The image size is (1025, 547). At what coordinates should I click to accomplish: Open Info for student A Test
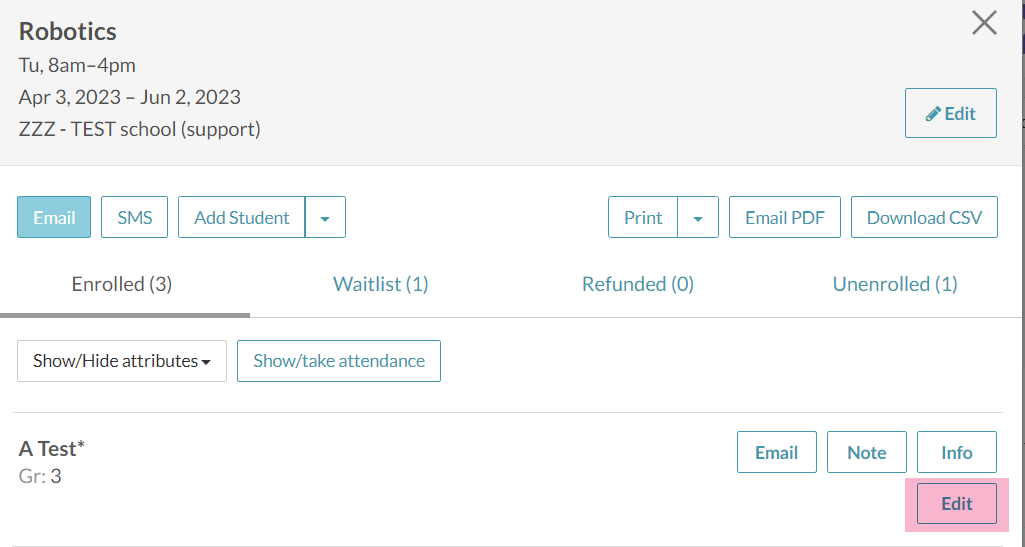pos(956,452)
